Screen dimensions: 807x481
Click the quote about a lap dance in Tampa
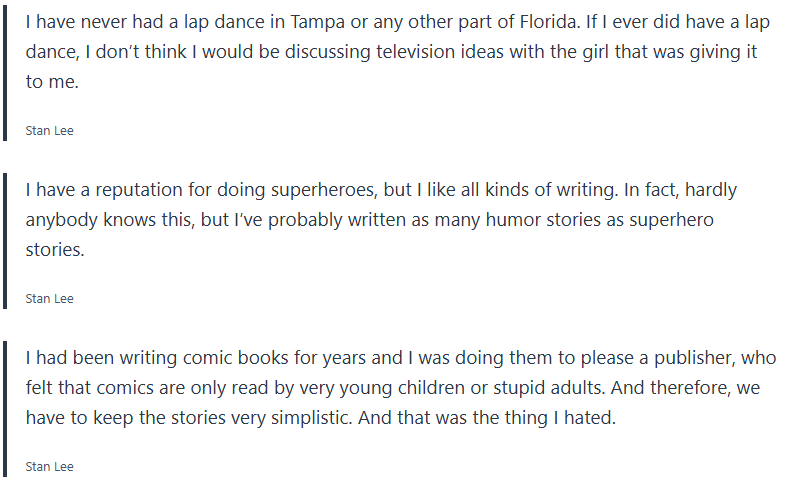click(x=390, y=51)
